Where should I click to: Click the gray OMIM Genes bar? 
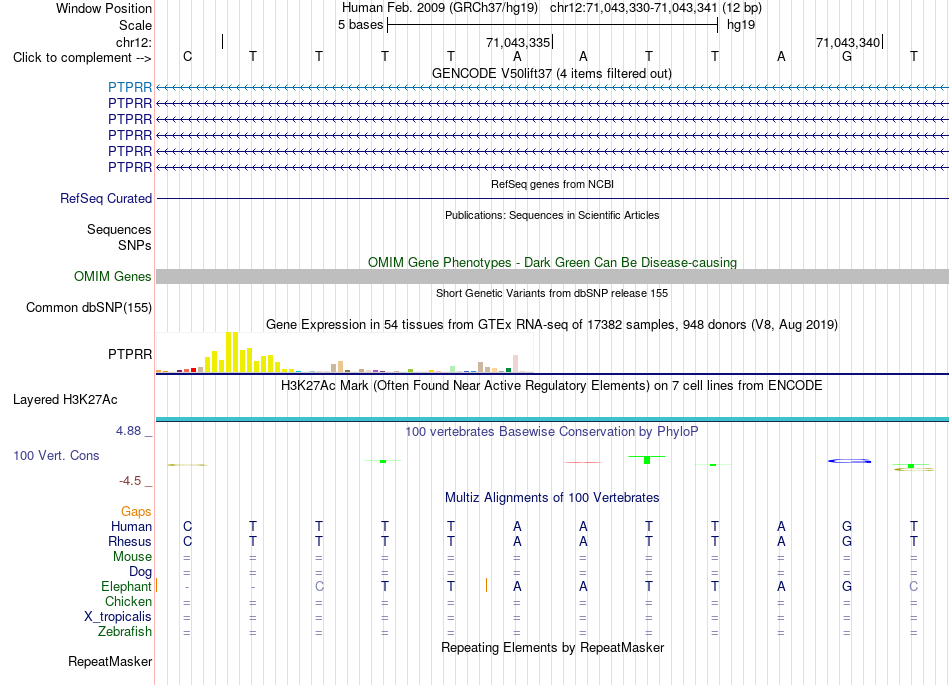pos(553,277)
